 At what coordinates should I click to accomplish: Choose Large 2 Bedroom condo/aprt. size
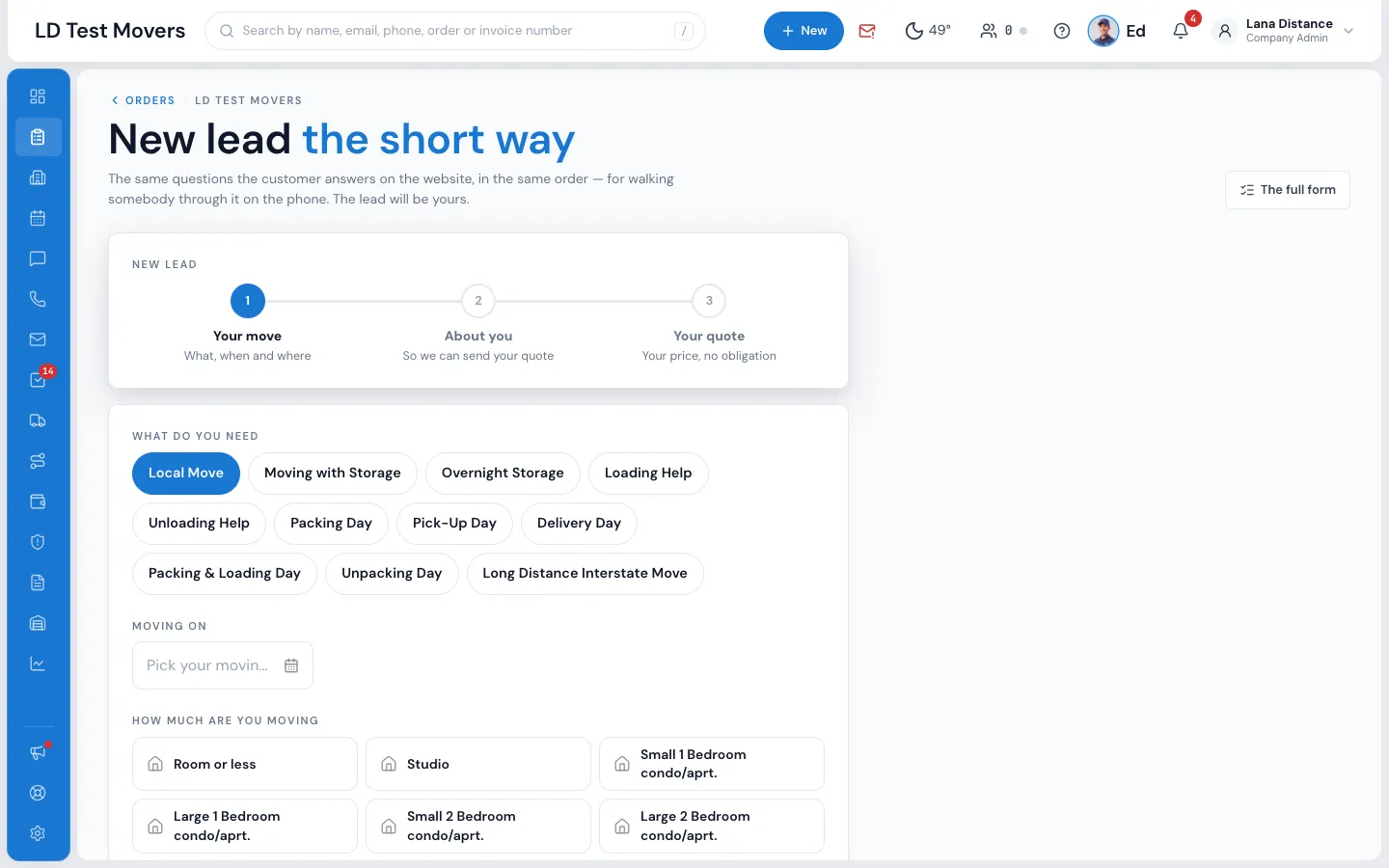(x=712, y=826)
